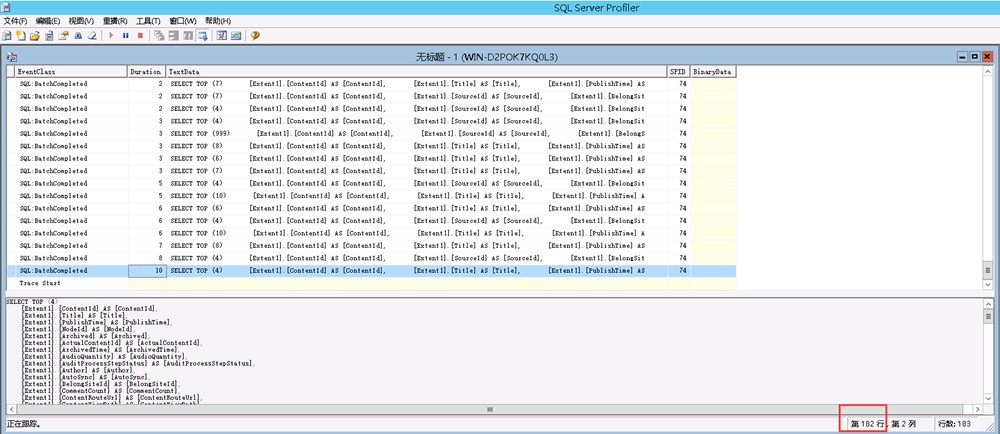Click the New Trace toolbar icon
This screenshot has height=434, width=1000.
pos(7,35)
